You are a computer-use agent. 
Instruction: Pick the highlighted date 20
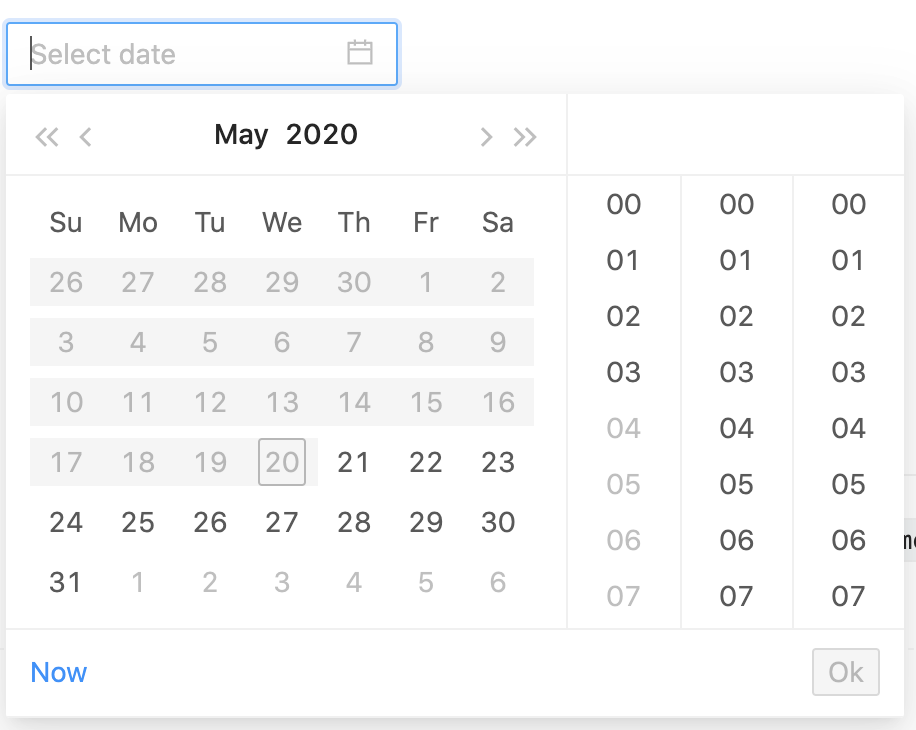pos(282,462)
